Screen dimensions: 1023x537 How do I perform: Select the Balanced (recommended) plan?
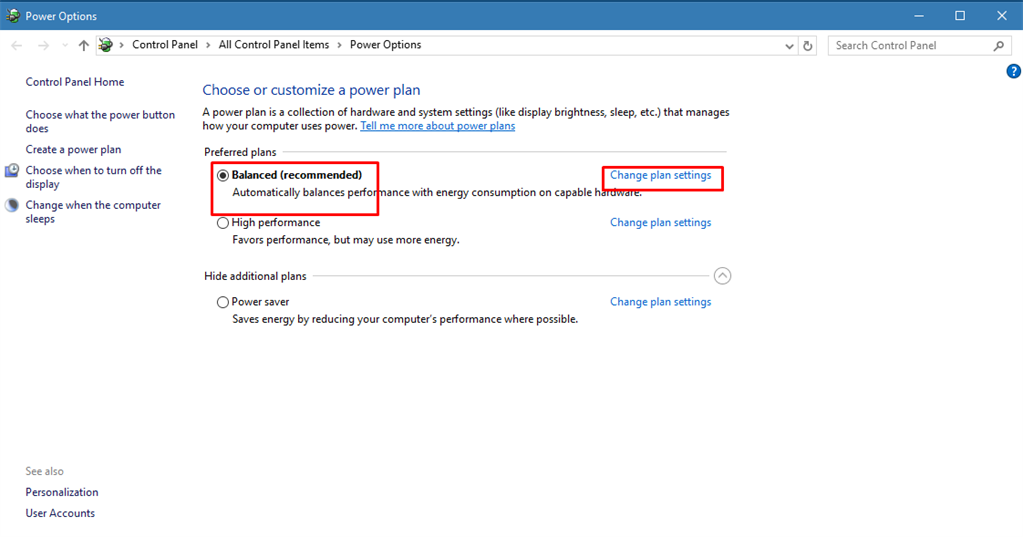tap(223, 176)
